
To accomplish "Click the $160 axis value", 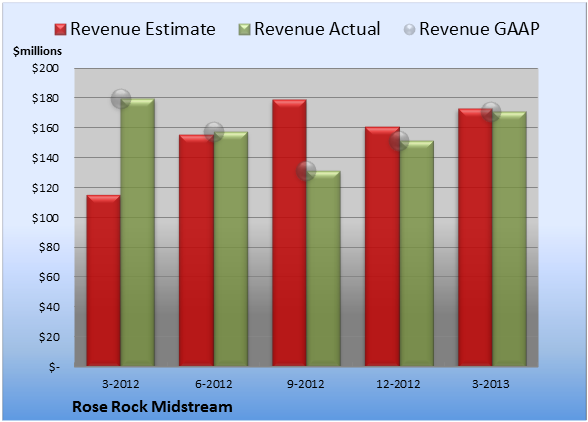I will coord(45,128).
